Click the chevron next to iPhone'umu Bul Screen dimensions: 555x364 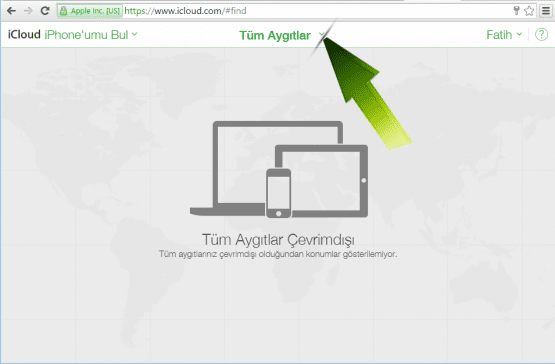[x=135, y=34]
